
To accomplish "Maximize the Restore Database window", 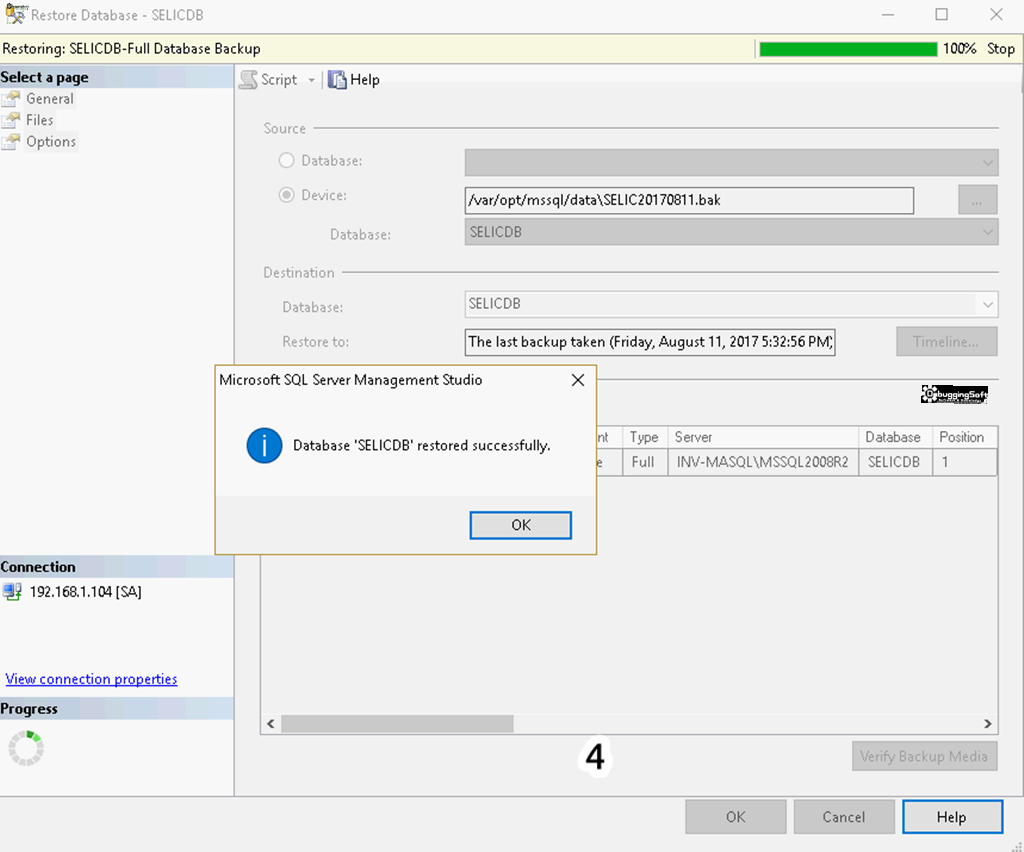I will [x=942, y=14].
